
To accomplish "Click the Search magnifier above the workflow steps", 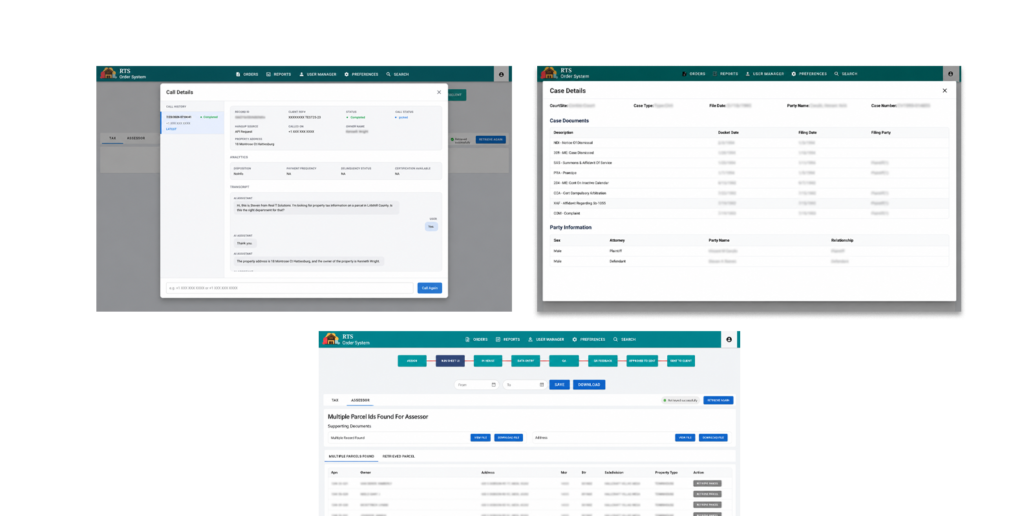I will [x=615, y=340].
